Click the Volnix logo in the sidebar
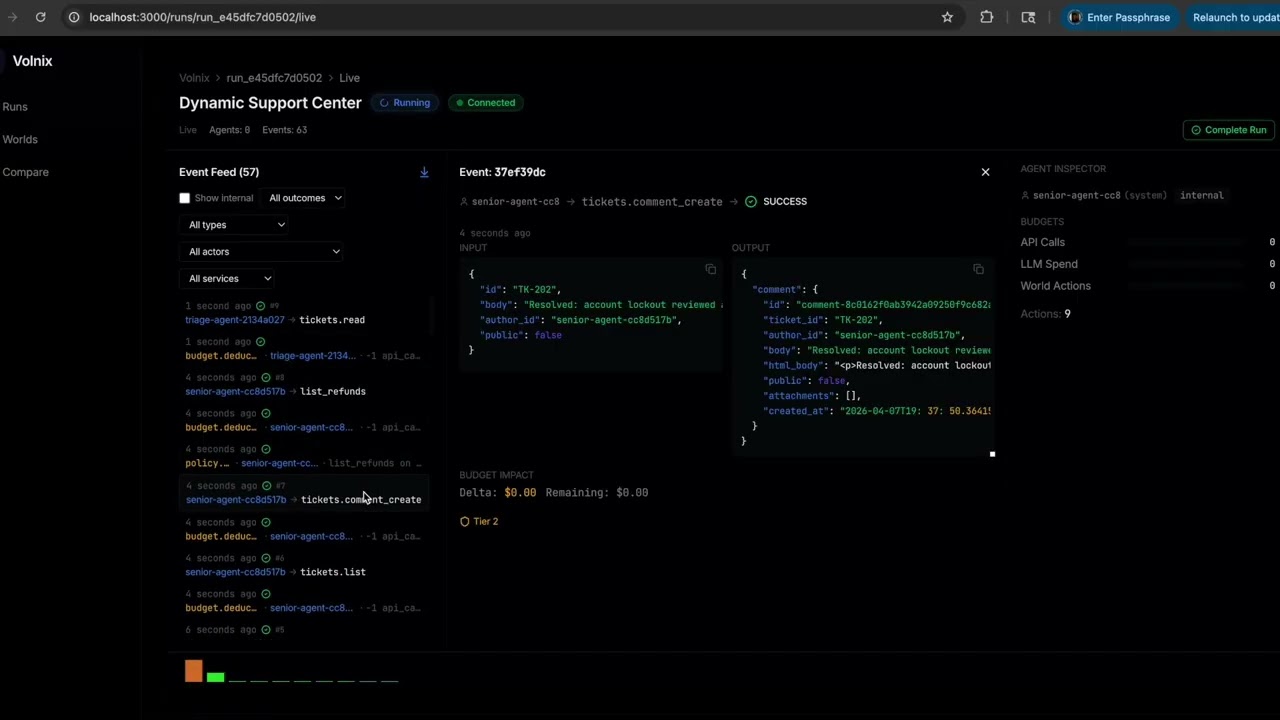This screenshot has width=1280, height=720. [x=32, y=60]
